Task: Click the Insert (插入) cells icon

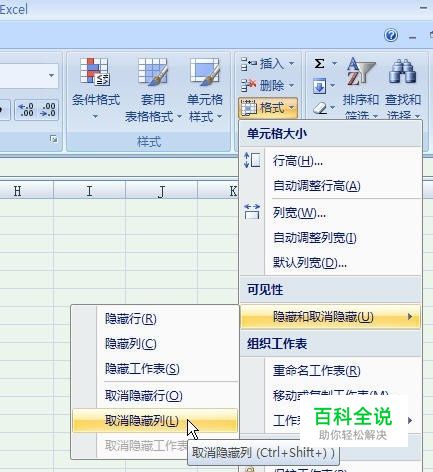Action: pyautogui.click(x=248, y=63)
